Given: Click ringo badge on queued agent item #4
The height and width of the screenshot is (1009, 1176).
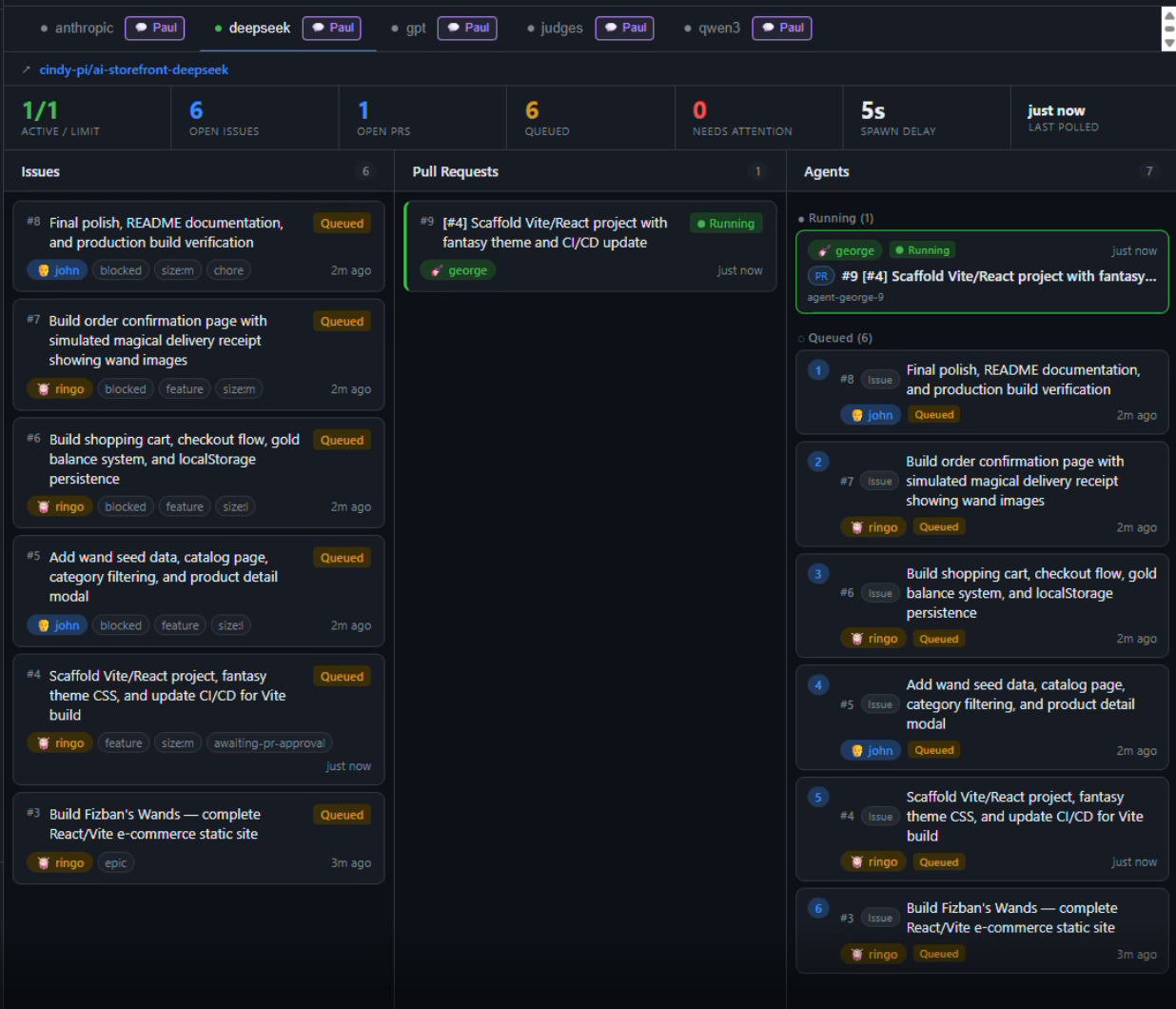Looking at the screenshot, I should coord(873,861).
